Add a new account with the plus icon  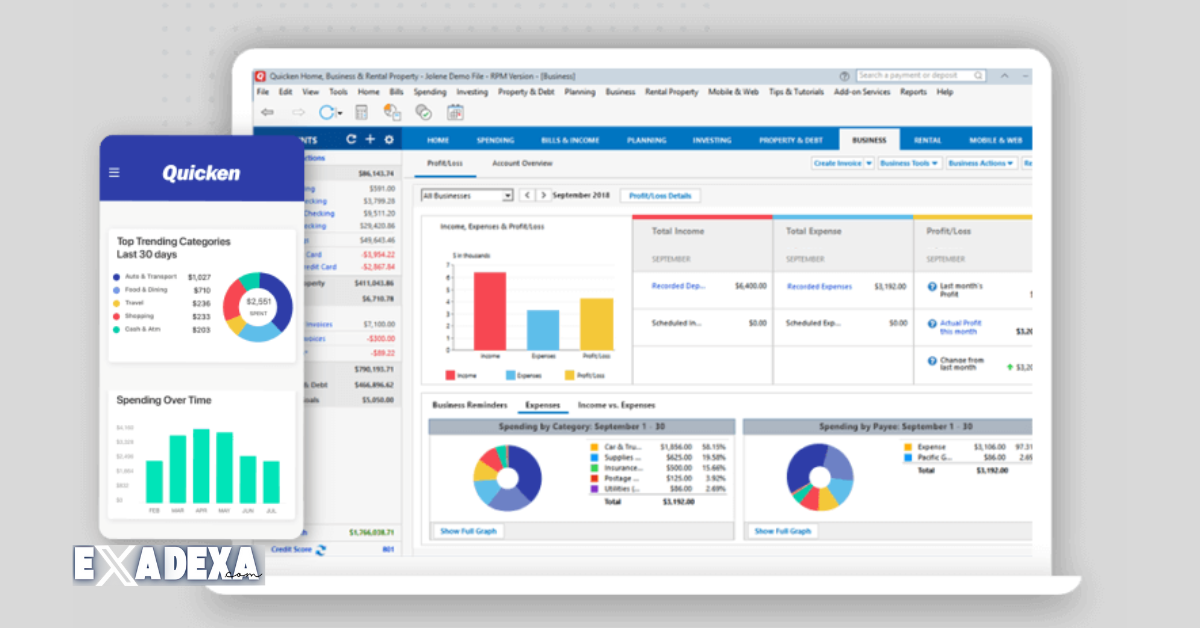(370, 140)
